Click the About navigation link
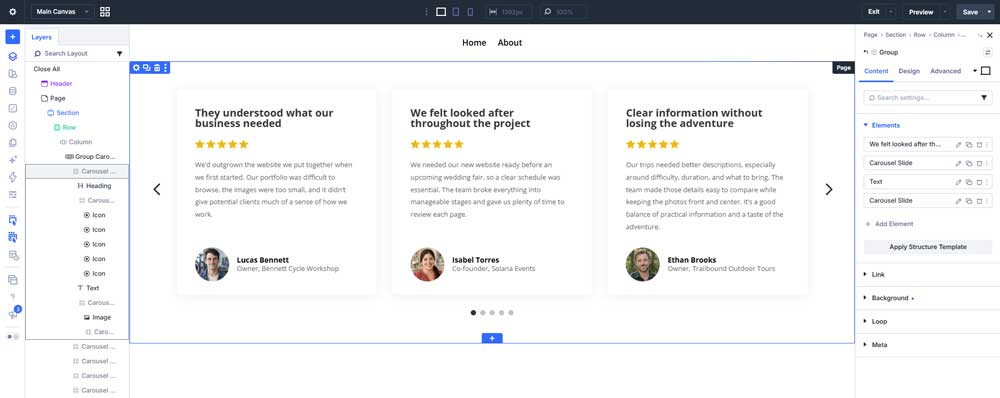Screen dimensions: 1000x398 pos(510,43)
